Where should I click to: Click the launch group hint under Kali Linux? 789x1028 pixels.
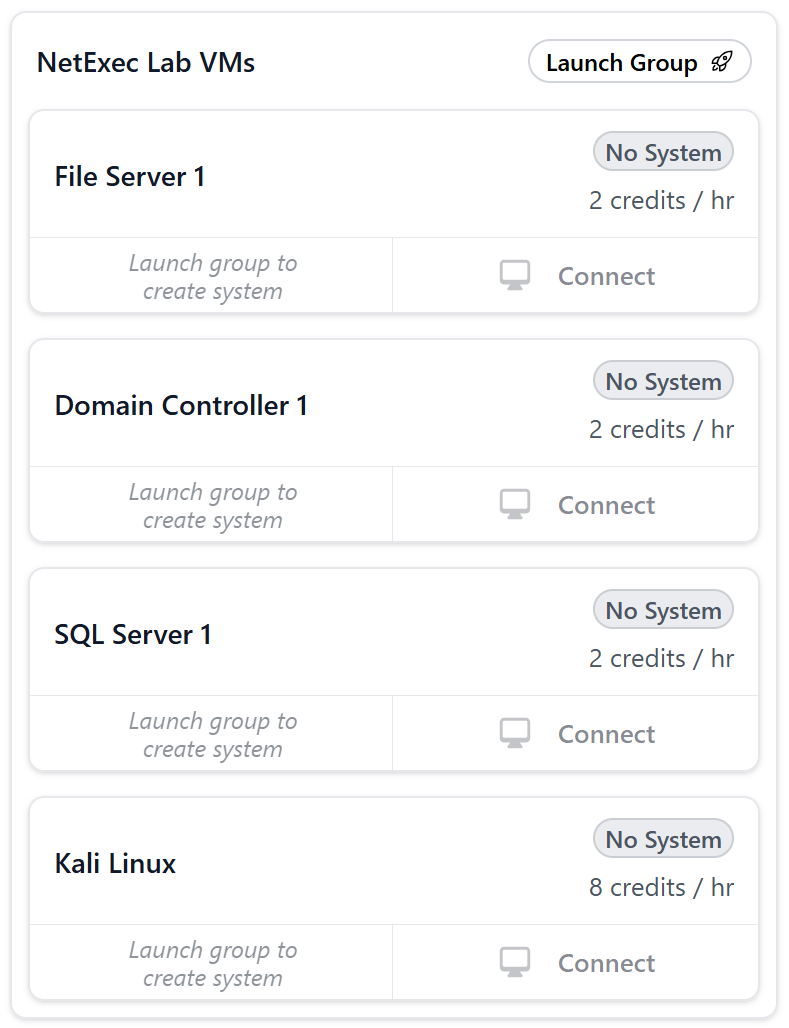tap(212, 962)
